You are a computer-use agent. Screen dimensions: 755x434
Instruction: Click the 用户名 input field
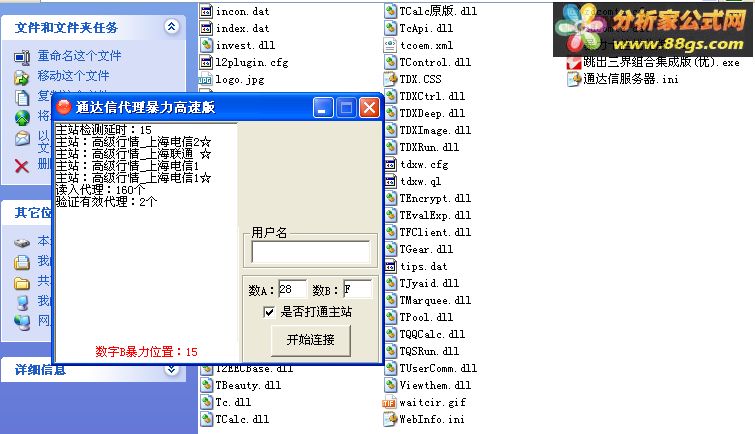(311, 251)
